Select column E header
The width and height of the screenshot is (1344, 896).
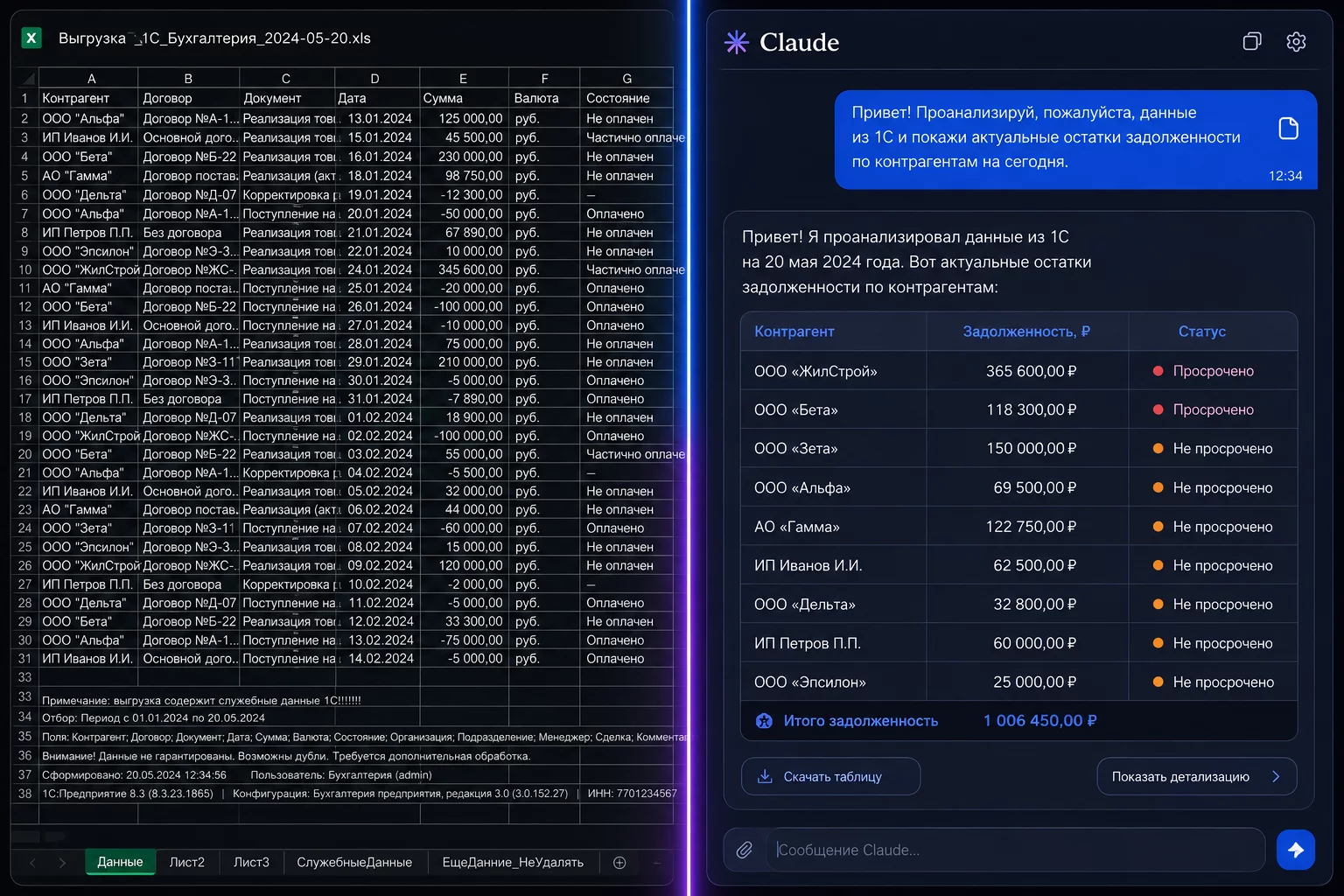point(463,78)
